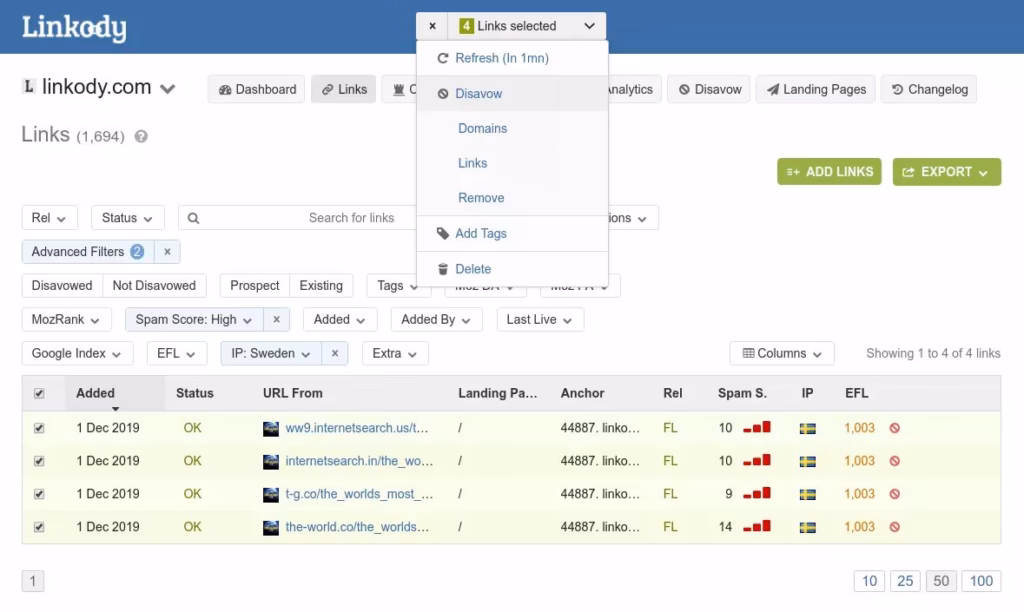Screen dimensions: 1024x612
Task: Click the help icon next to Links count
Action: (139, 135)
